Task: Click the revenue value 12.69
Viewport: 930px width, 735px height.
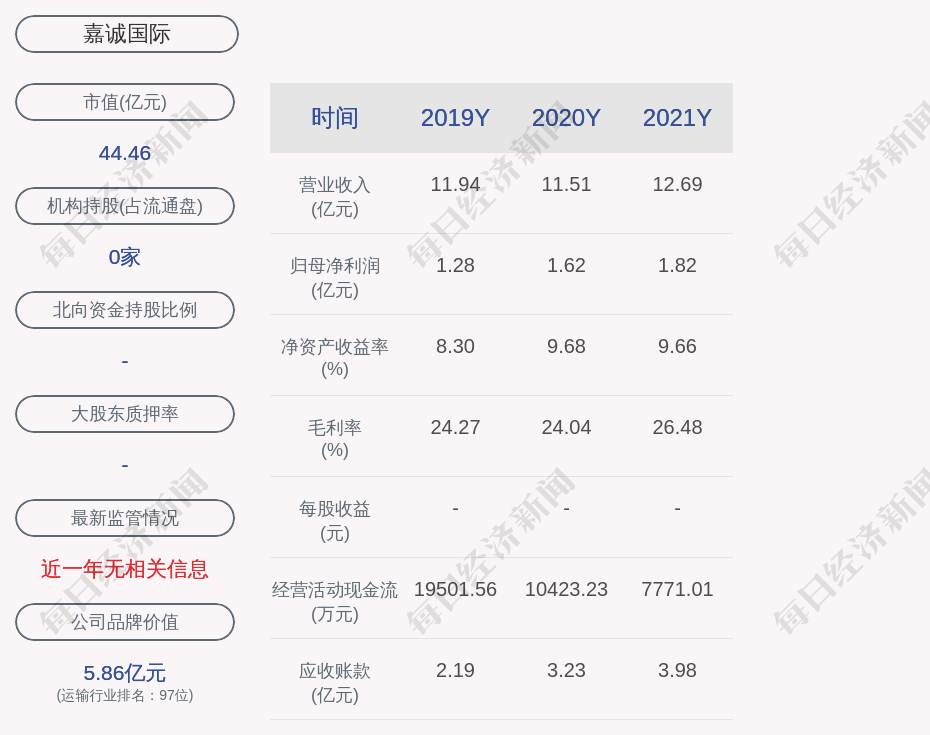Action: click(677, 184)
